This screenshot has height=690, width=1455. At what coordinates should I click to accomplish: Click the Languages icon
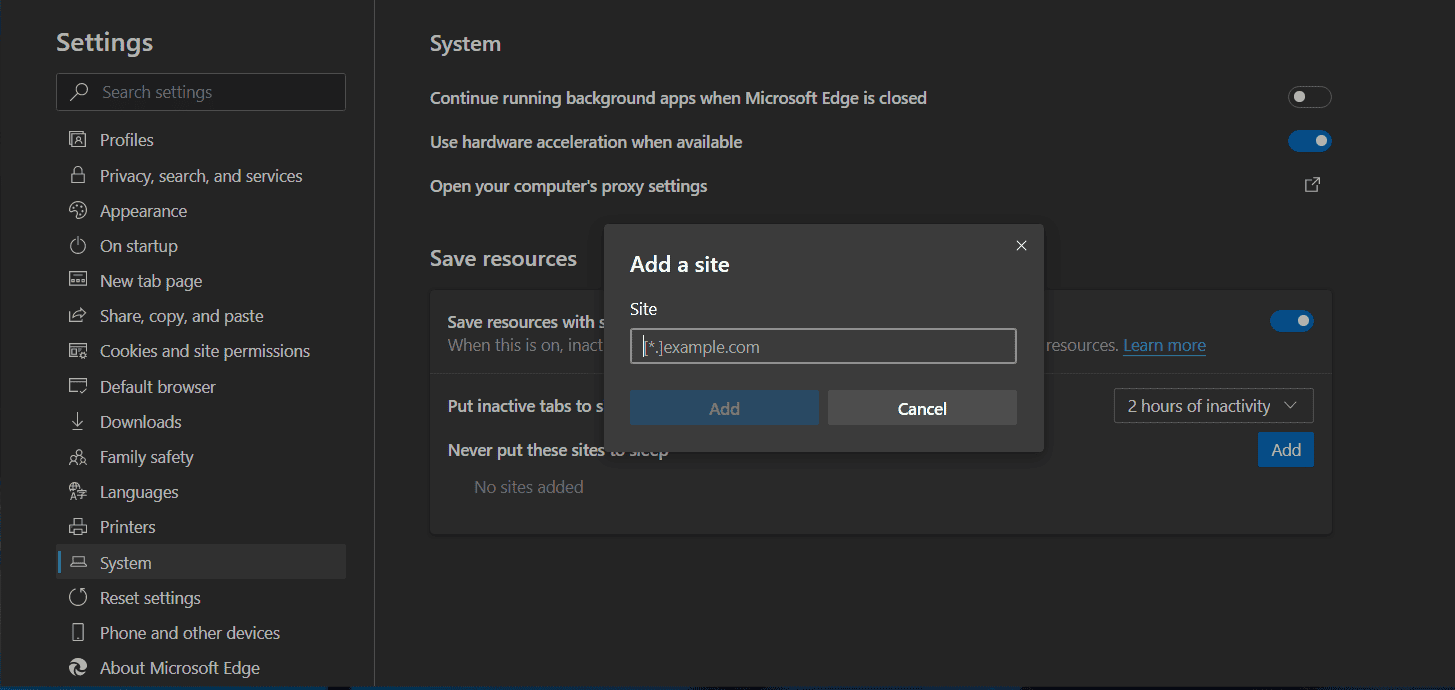coord(78,491)
